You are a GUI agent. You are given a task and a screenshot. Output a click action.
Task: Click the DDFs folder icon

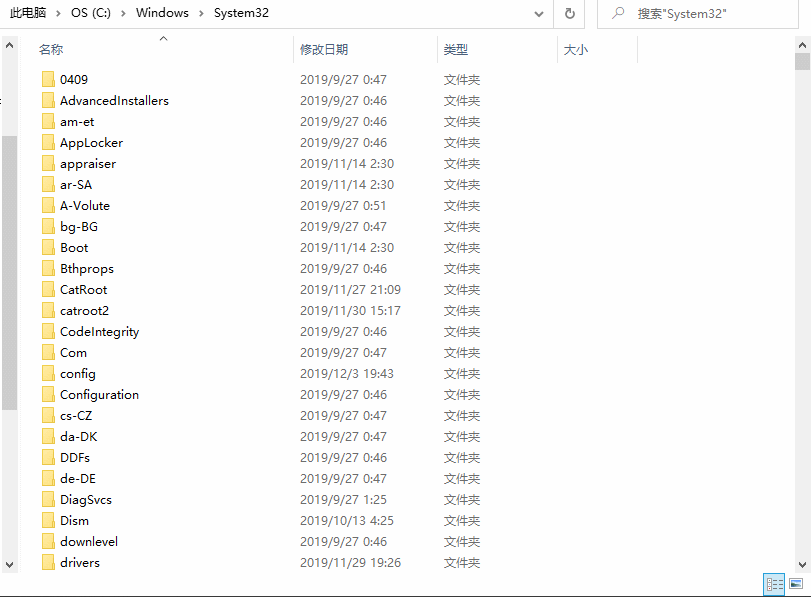[48, 457]
